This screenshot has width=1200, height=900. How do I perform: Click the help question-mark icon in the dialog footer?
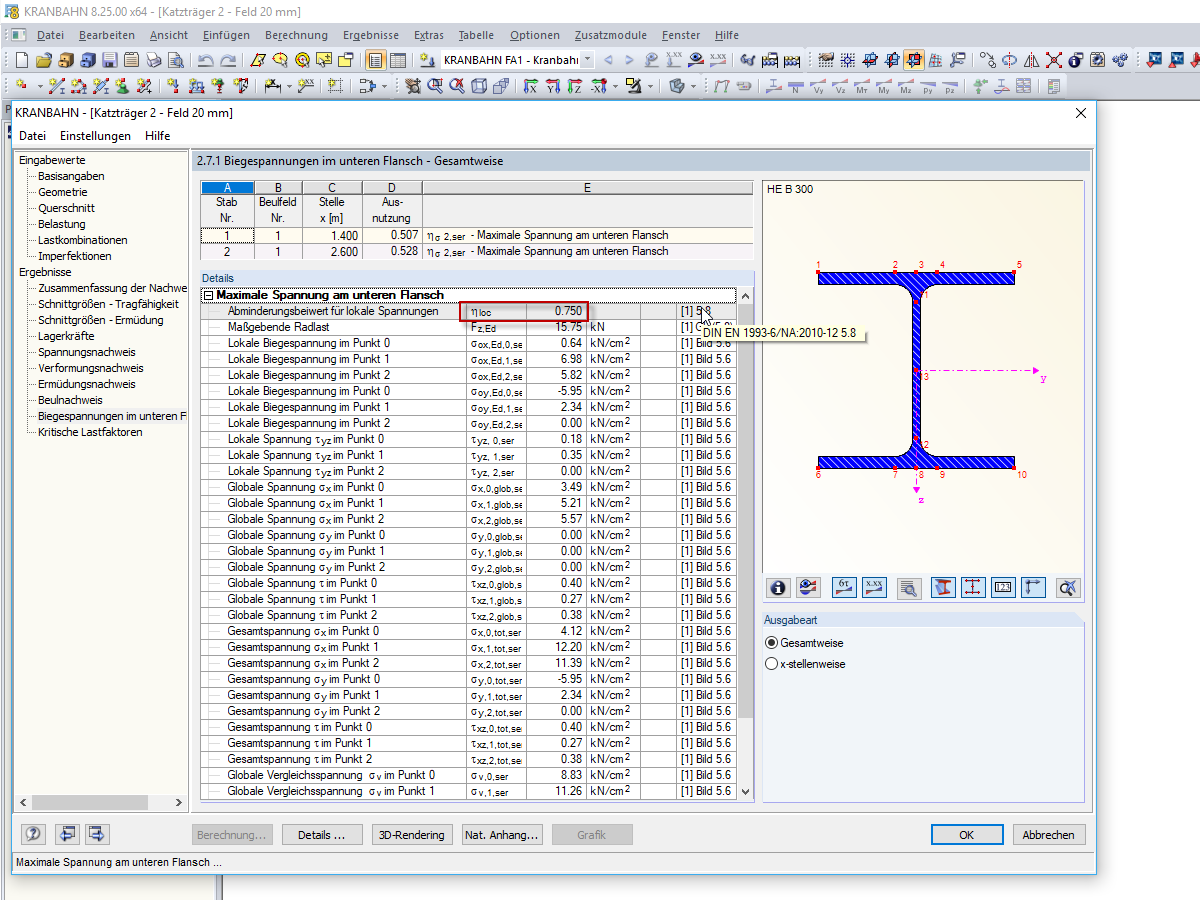[34, 834]
